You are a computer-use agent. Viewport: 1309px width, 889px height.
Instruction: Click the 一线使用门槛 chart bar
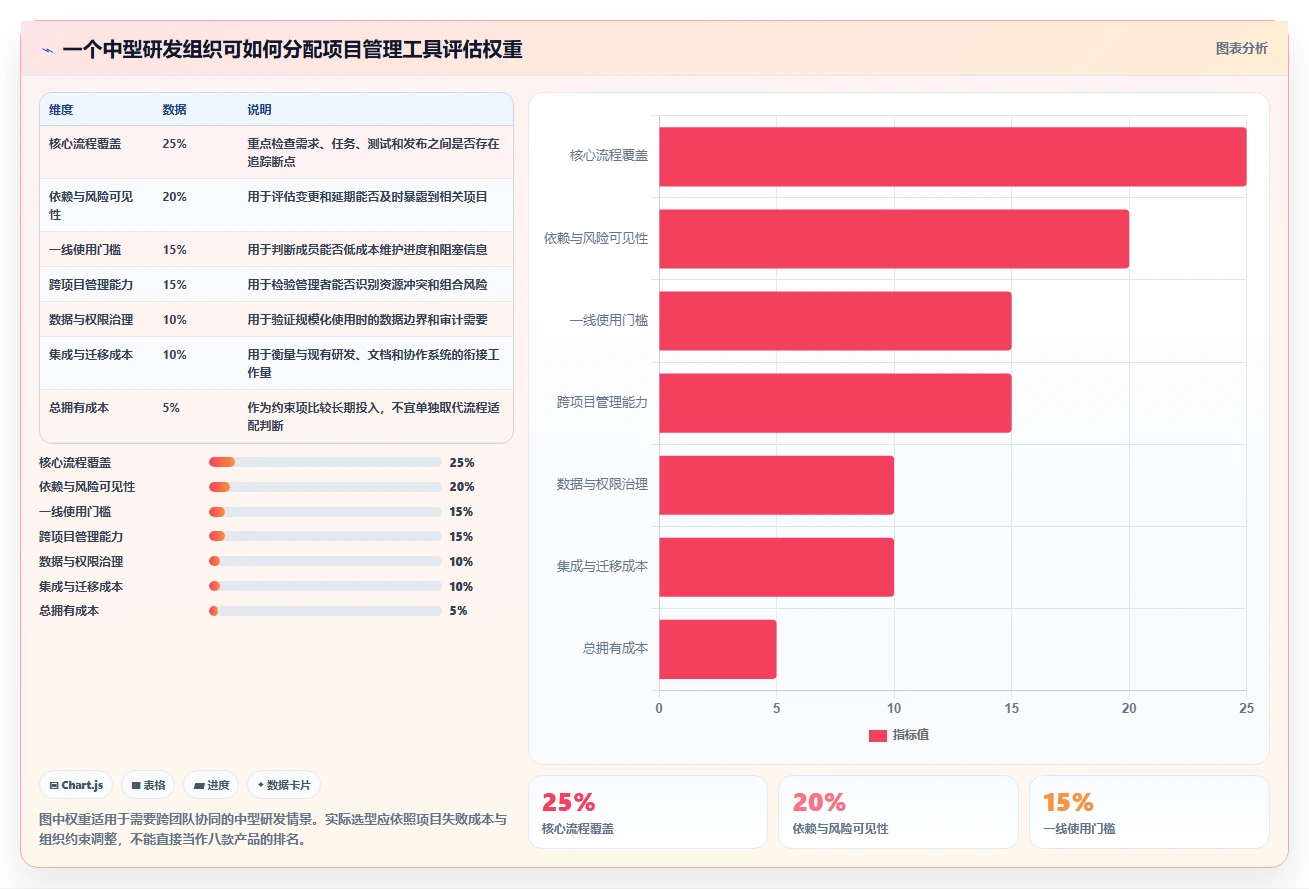coord(835,321)
